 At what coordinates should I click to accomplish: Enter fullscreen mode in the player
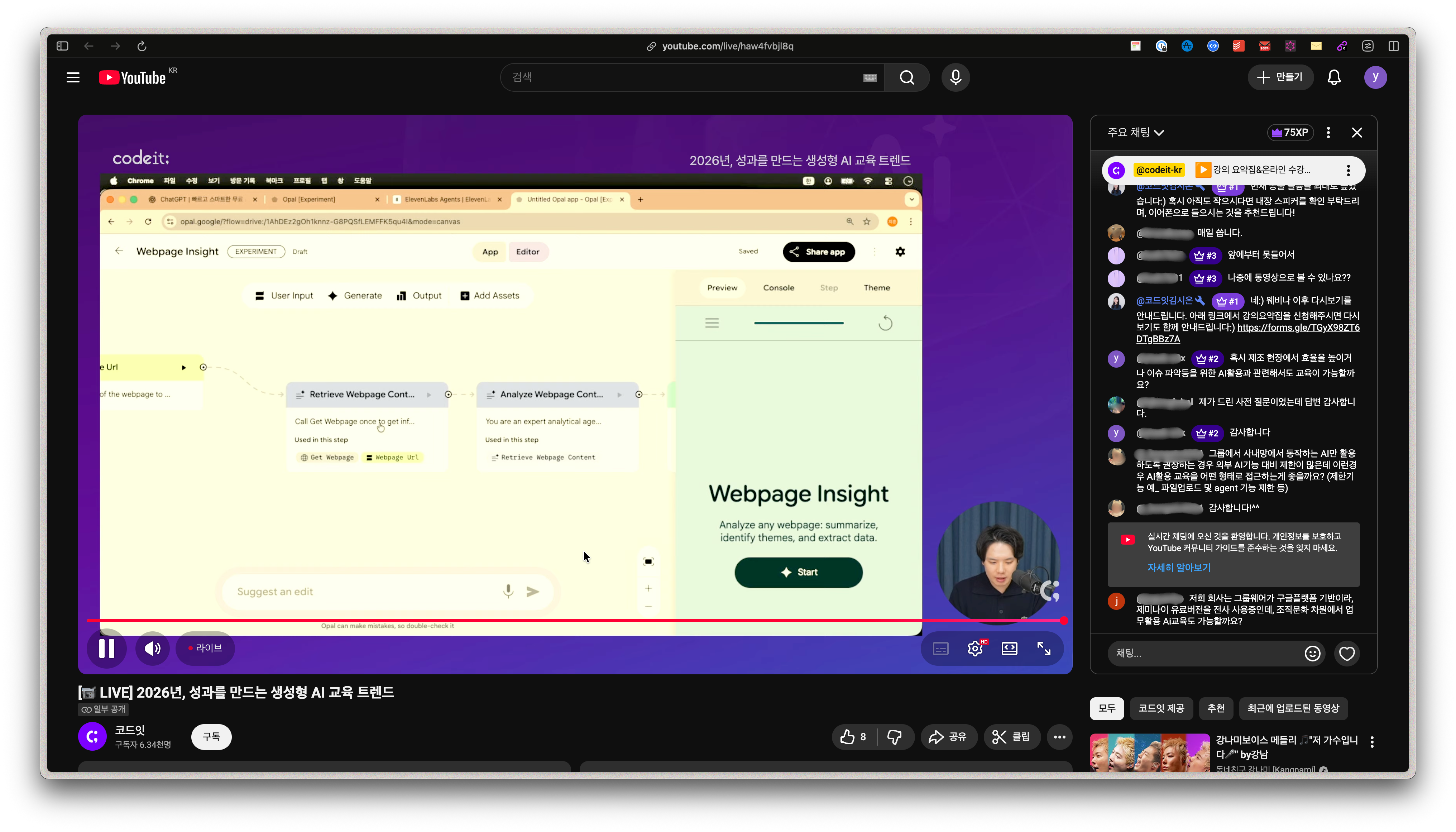[x=1044, y=648]
